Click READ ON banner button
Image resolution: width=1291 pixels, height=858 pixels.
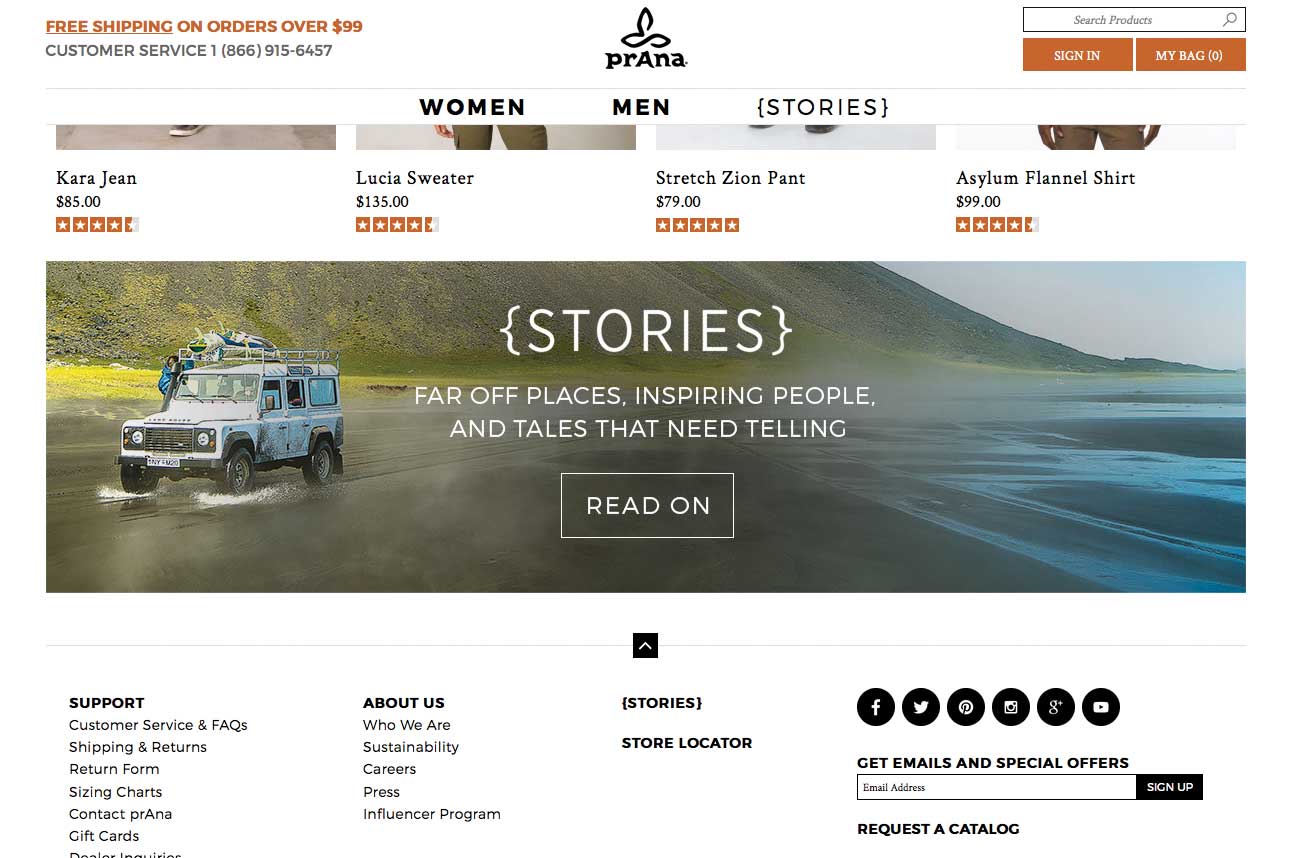tap(647, 505)
